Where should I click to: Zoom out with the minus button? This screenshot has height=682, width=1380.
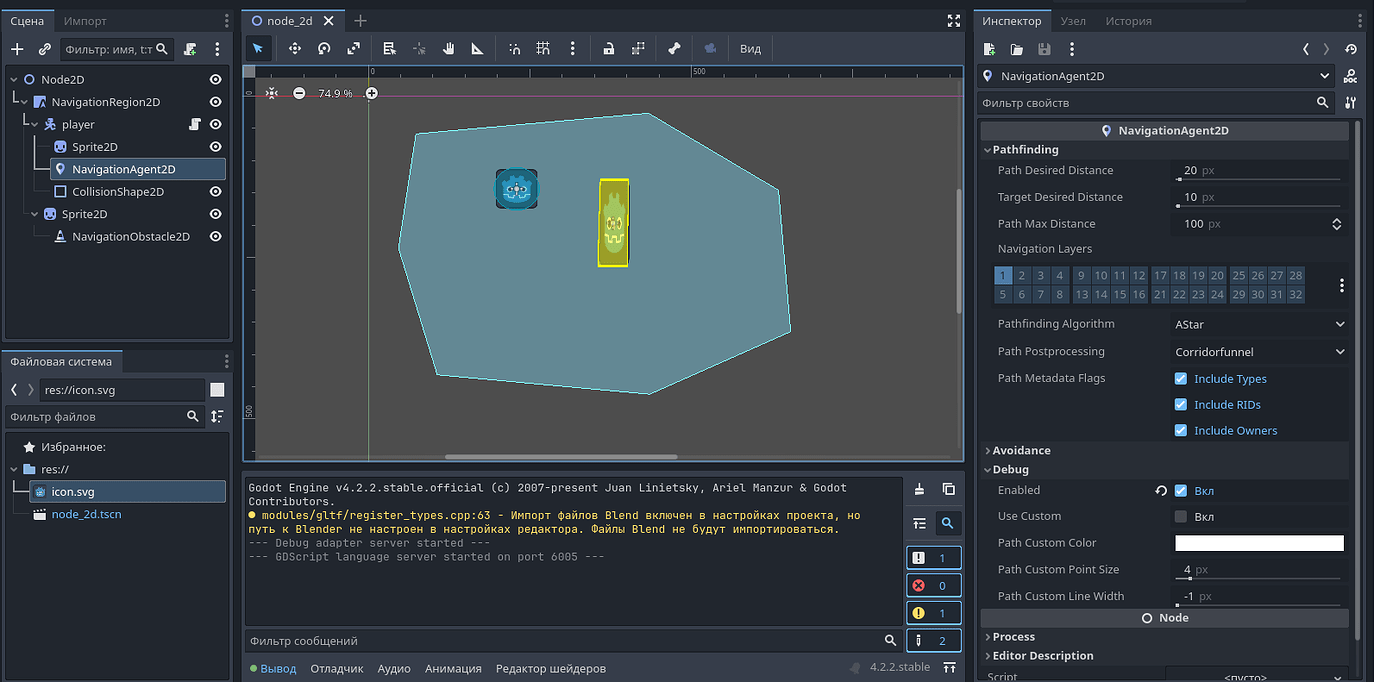(299, 93)
